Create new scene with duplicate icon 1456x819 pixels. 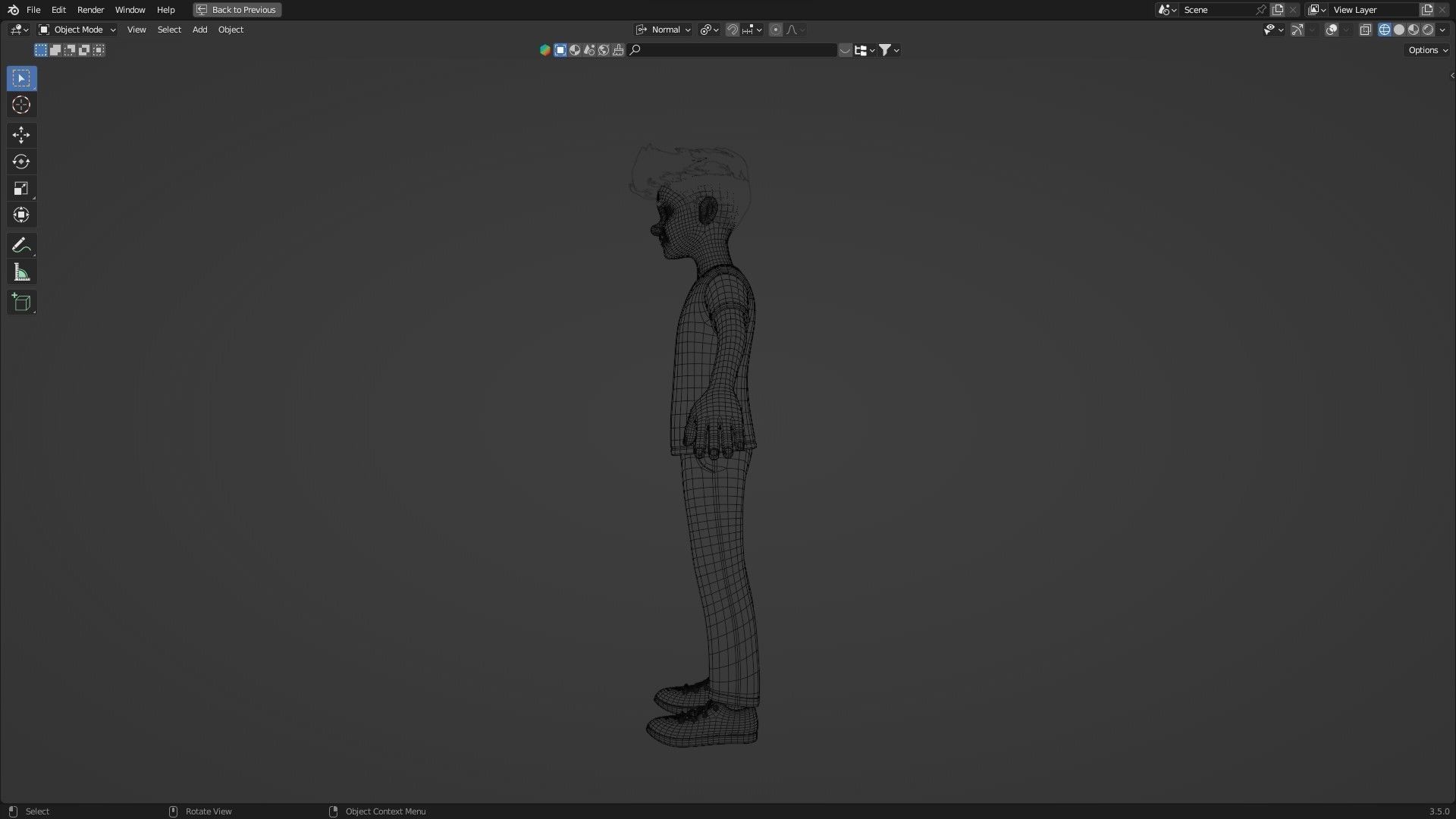[1278, 10]
